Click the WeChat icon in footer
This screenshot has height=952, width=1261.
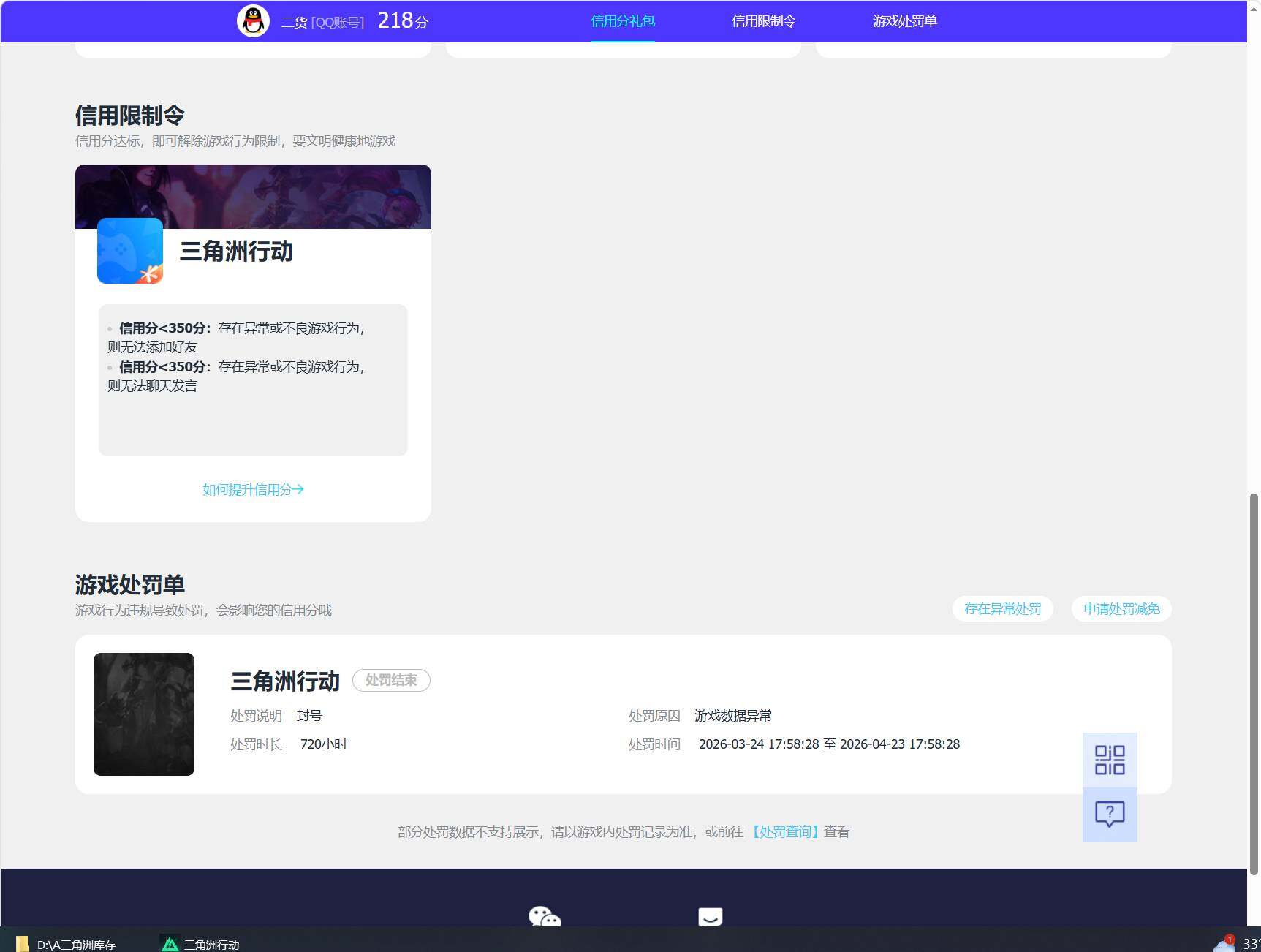(545, 916)
